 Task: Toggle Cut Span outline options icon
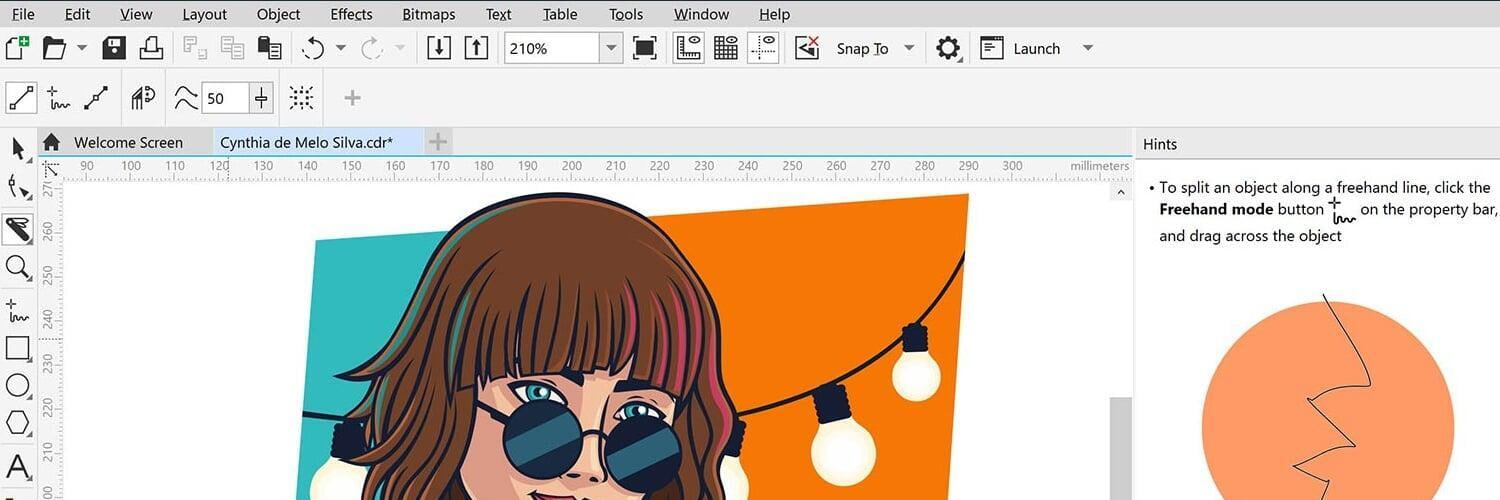(143, 98)
